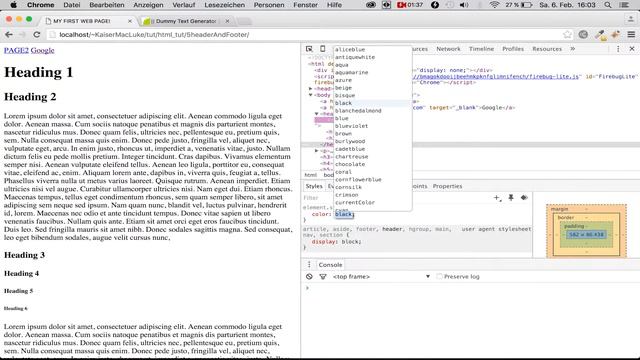The height and width of the screenshot is (360, 640).
Task: Open the Network tab in DevTools
Action: [448, 49]
